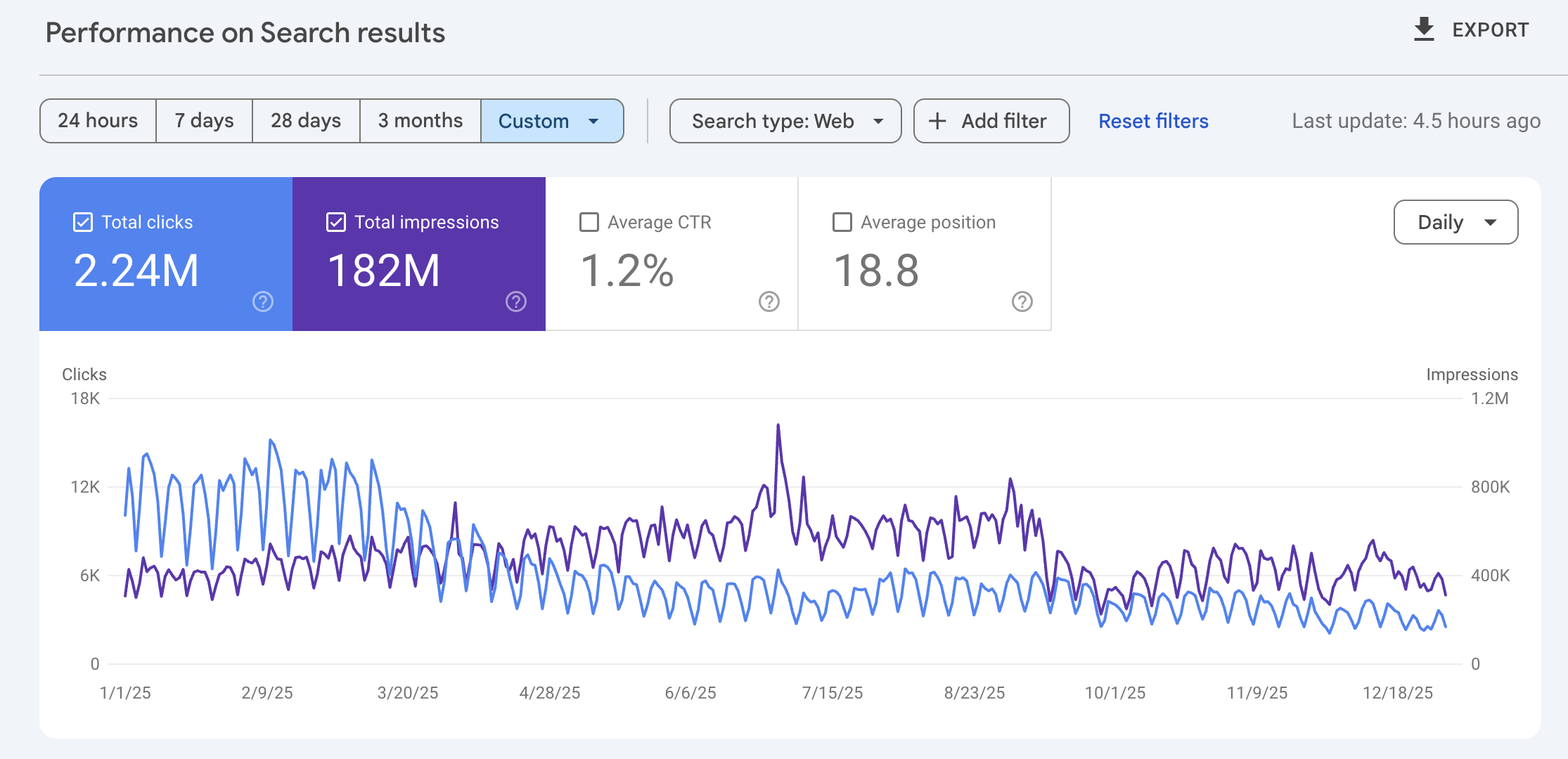Select the 24 hours range tab
This screenshot has width=1568, height=759.
[x=98, y=121]
